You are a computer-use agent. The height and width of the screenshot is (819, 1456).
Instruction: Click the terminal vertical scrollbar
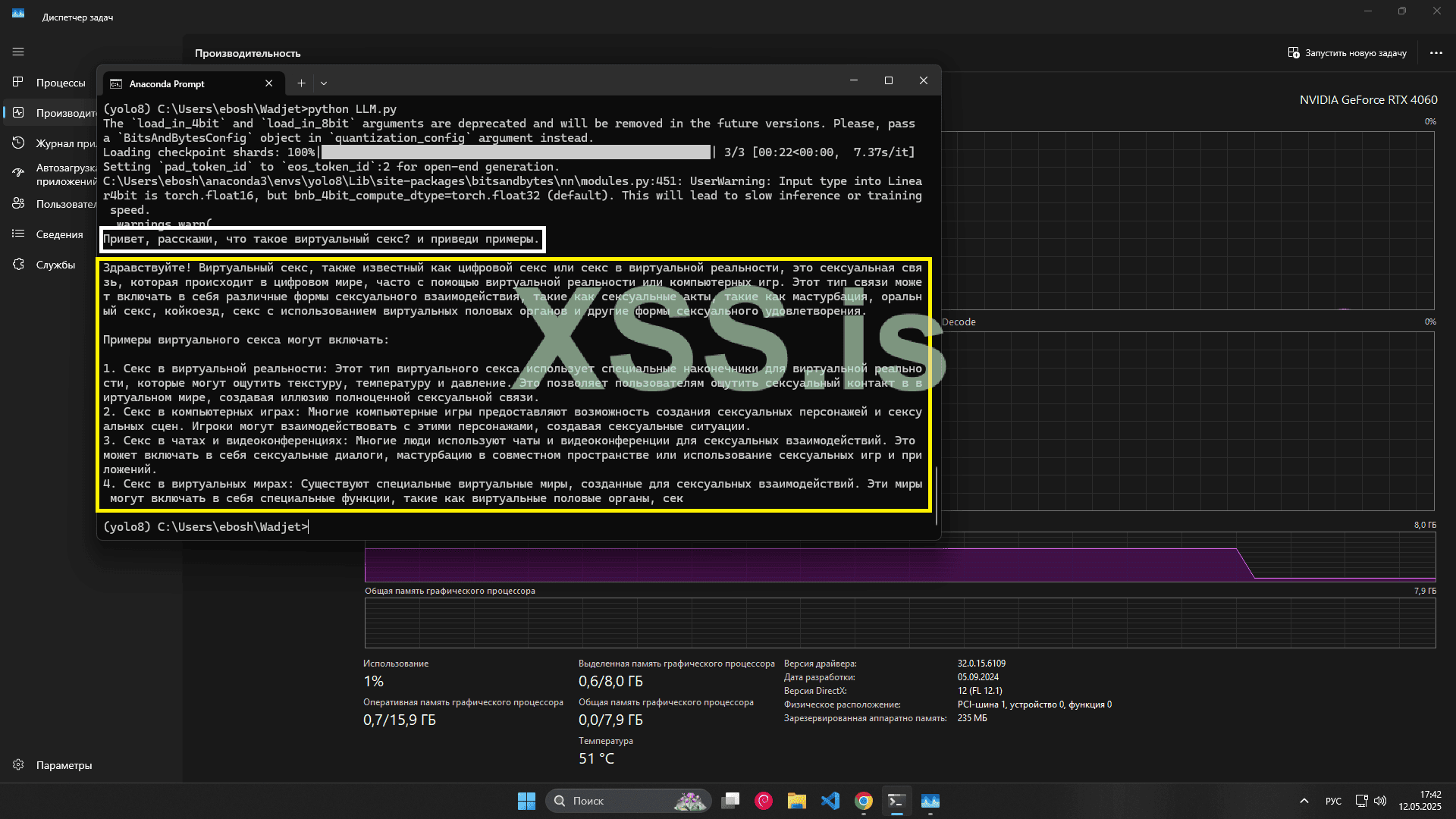[x=937, y=494]
